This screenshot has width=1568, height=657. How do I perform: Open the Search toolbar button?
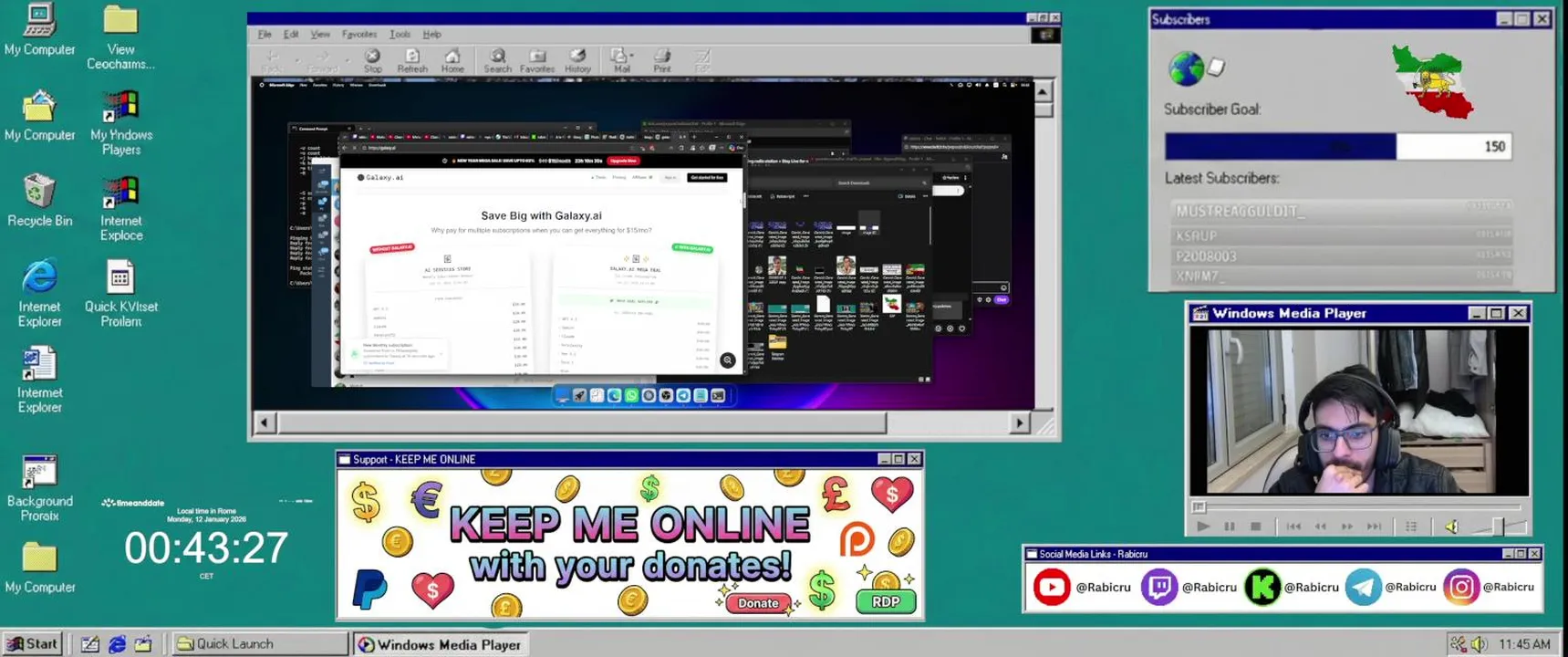point(497,61)
